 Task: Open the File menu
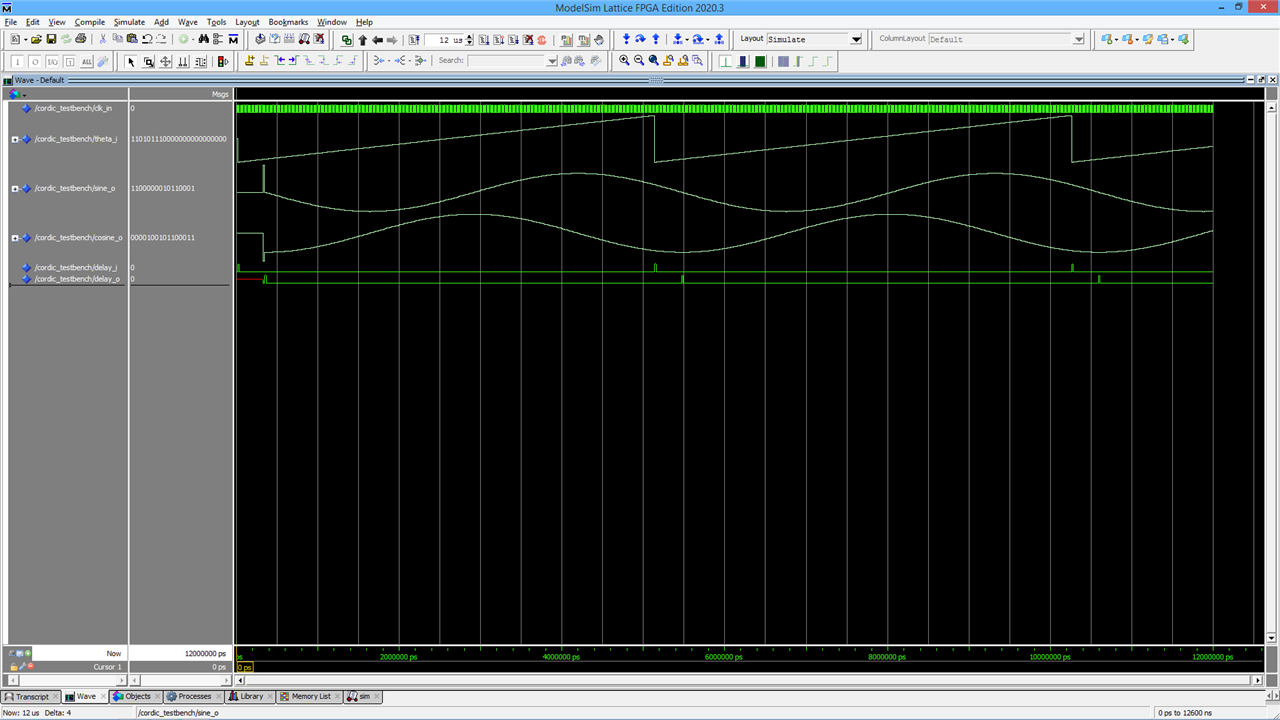[10, 22]
